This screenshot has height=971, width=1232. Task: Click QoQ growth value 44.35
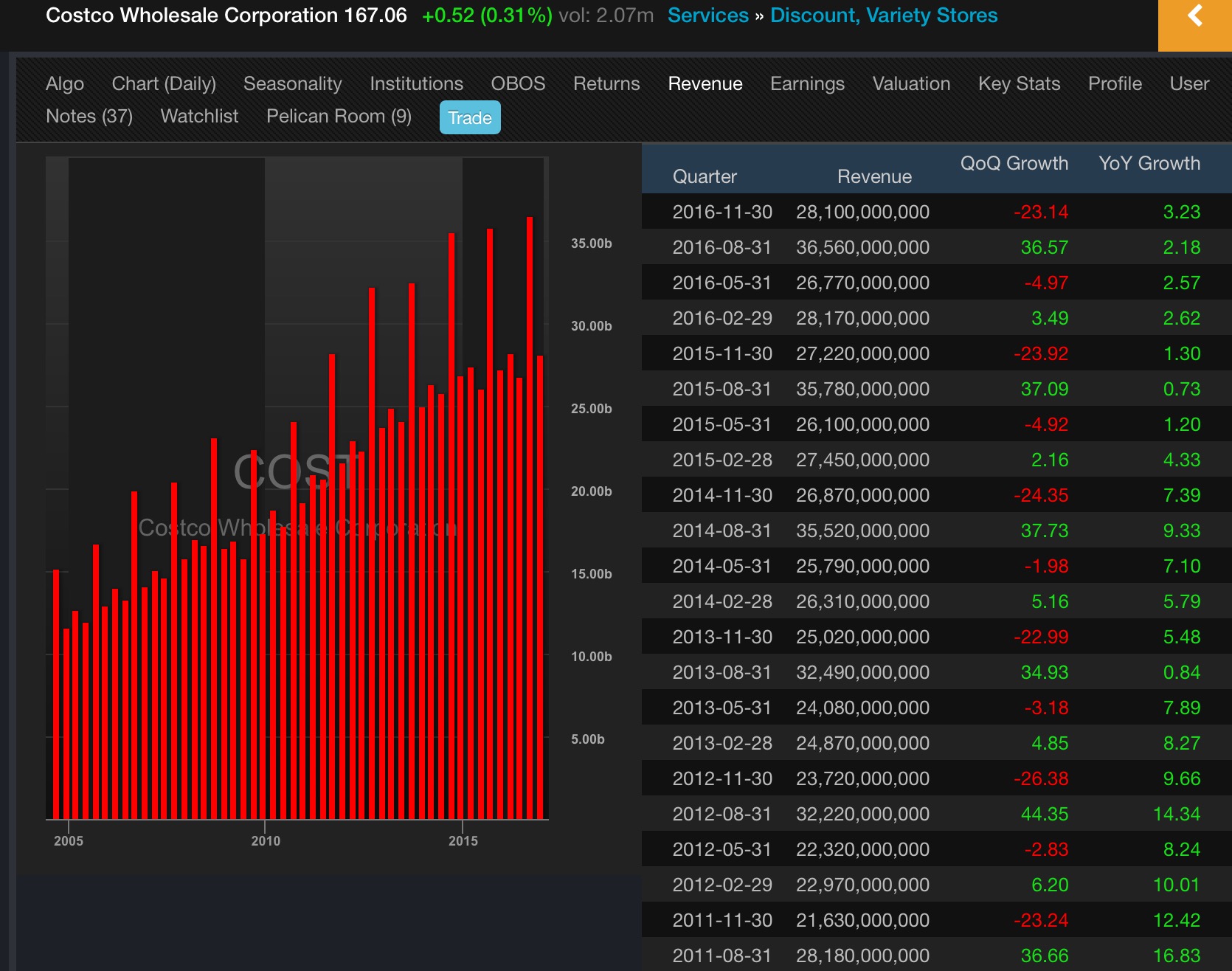point(1044,815)
